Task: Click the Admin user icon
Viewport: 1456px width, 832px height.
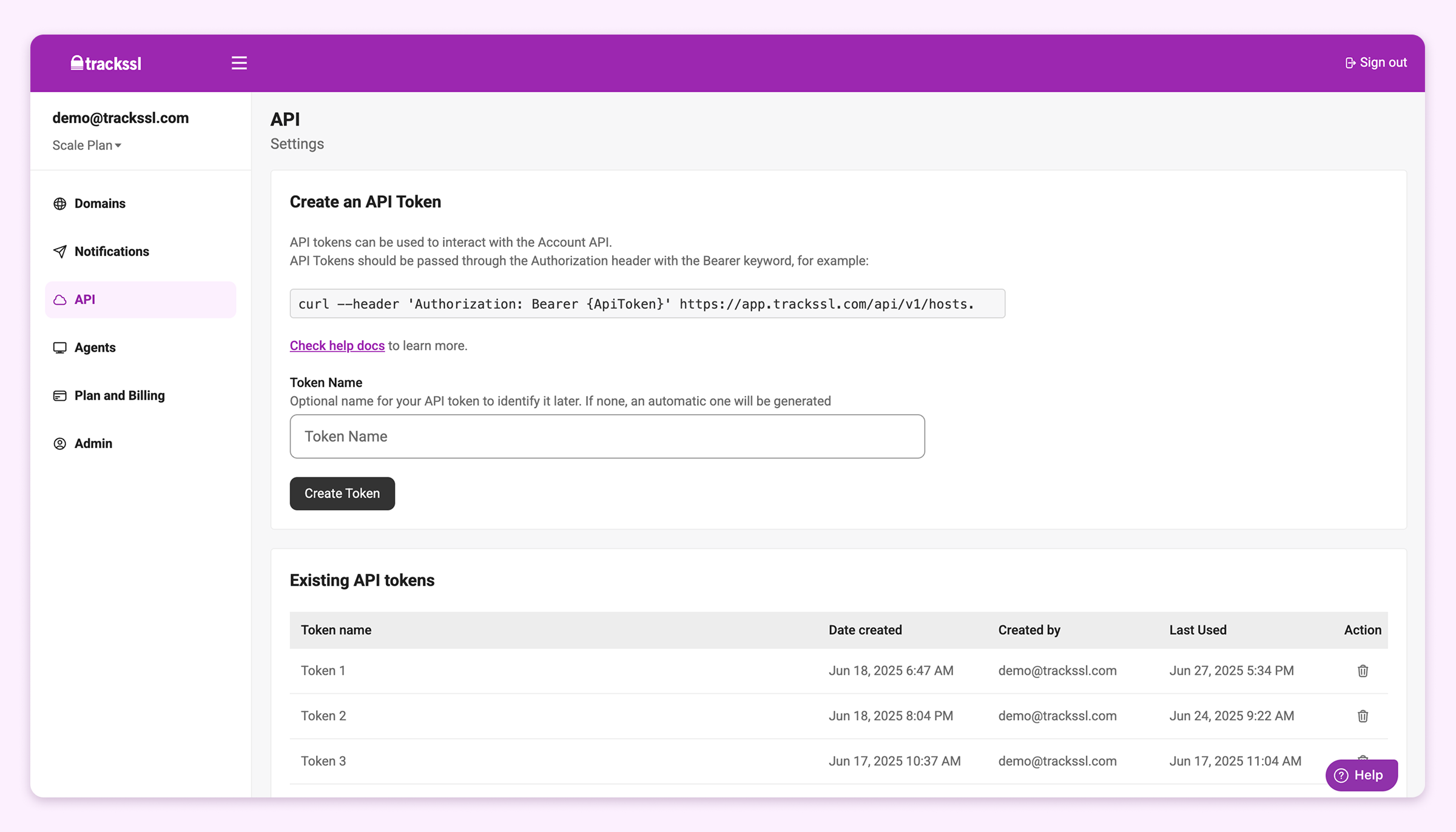Action: point(59,444)
